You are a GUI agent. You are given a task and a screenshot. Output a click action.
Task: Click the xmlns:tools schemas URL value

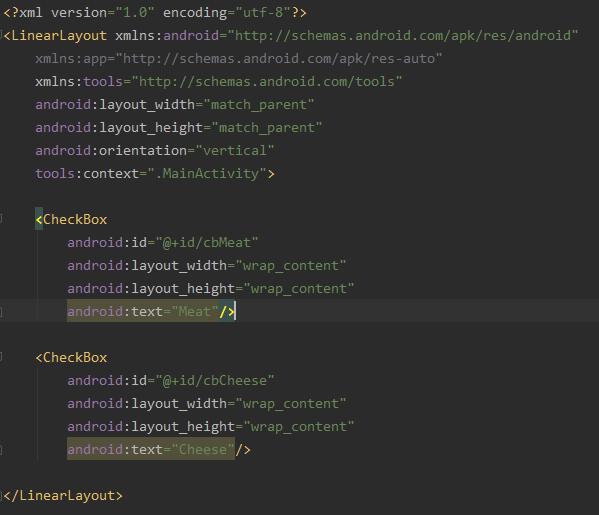[267, 81]
